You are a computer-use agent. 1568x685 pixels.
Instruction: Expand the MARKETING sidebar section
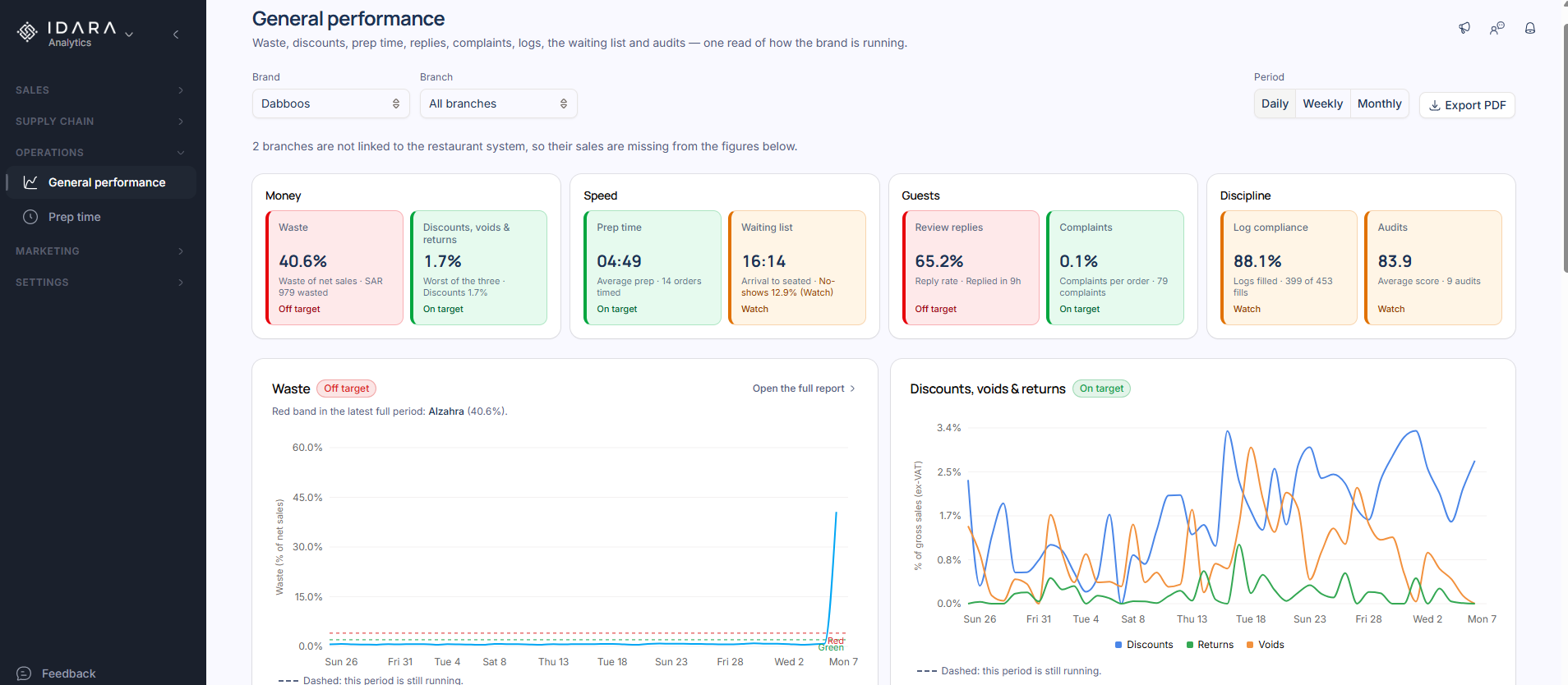99,251
